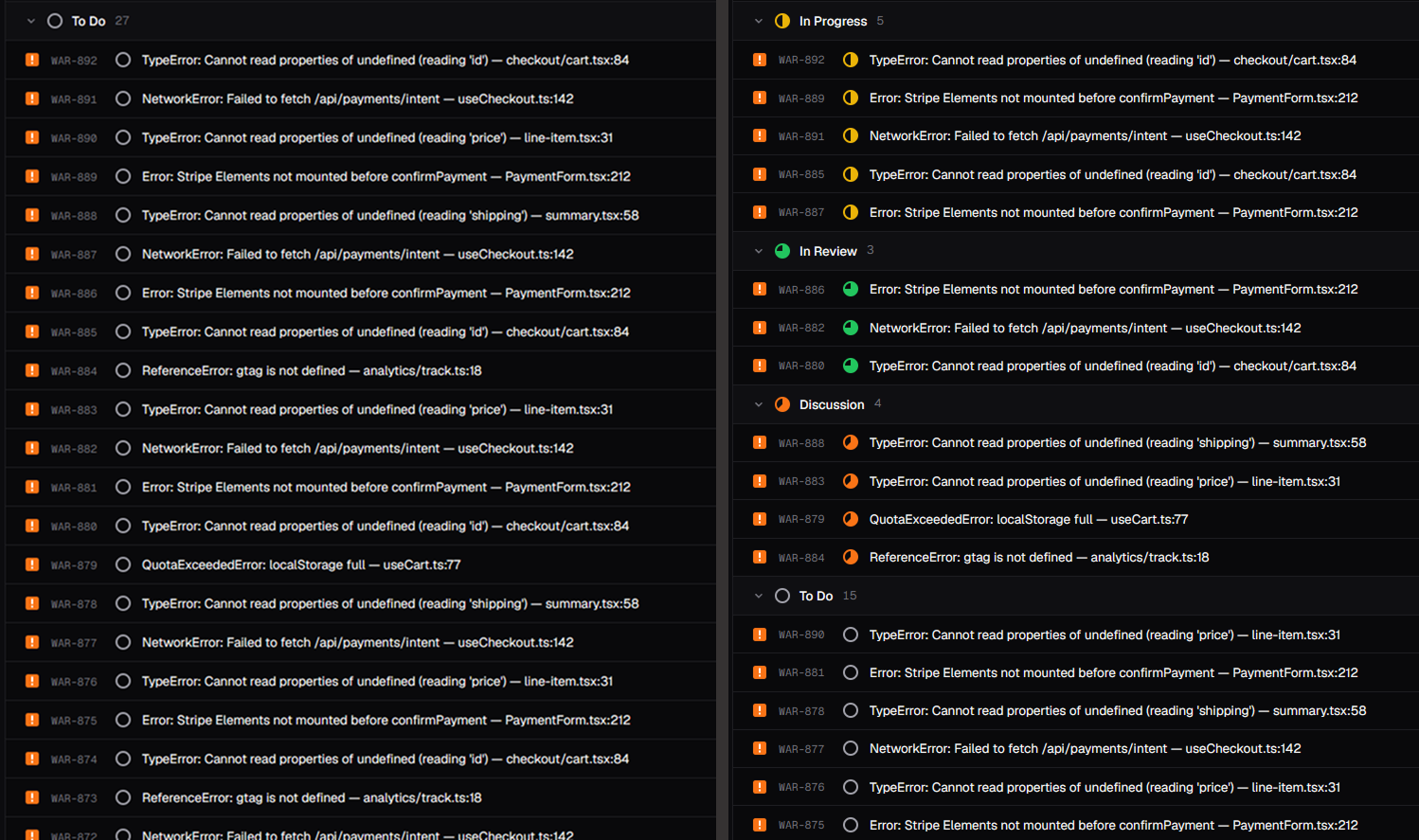Click the WAR-881 issue ID in right pane

coord(801,672)
